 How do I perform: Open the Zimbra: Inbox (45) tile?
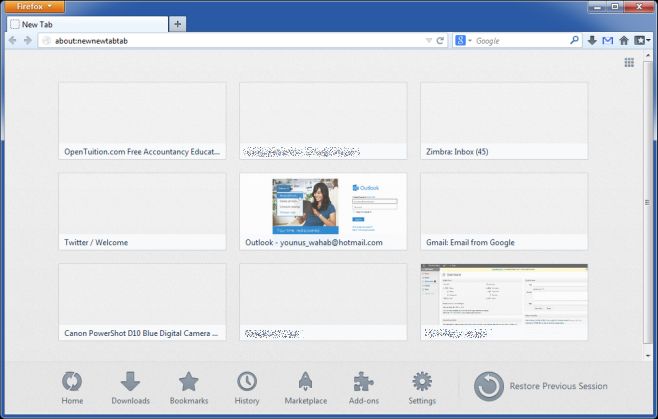pyautogui.click(x=504, y=121)
